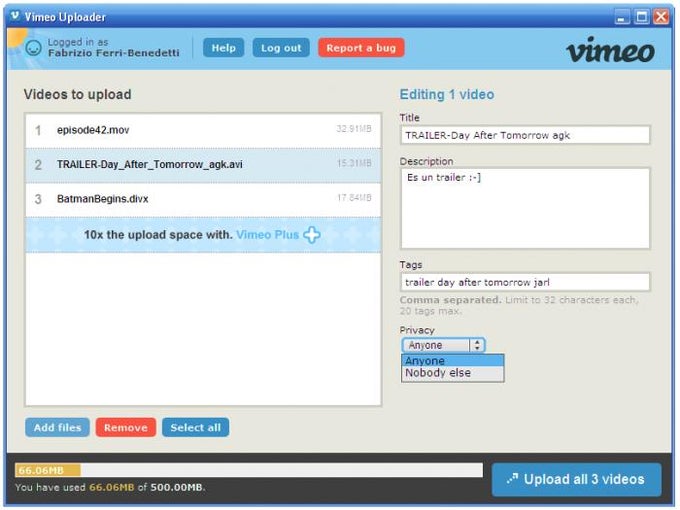680x510 pixels.
Task: Click the Vimeo Plus cross icon
Action: [x=312, y=235]
